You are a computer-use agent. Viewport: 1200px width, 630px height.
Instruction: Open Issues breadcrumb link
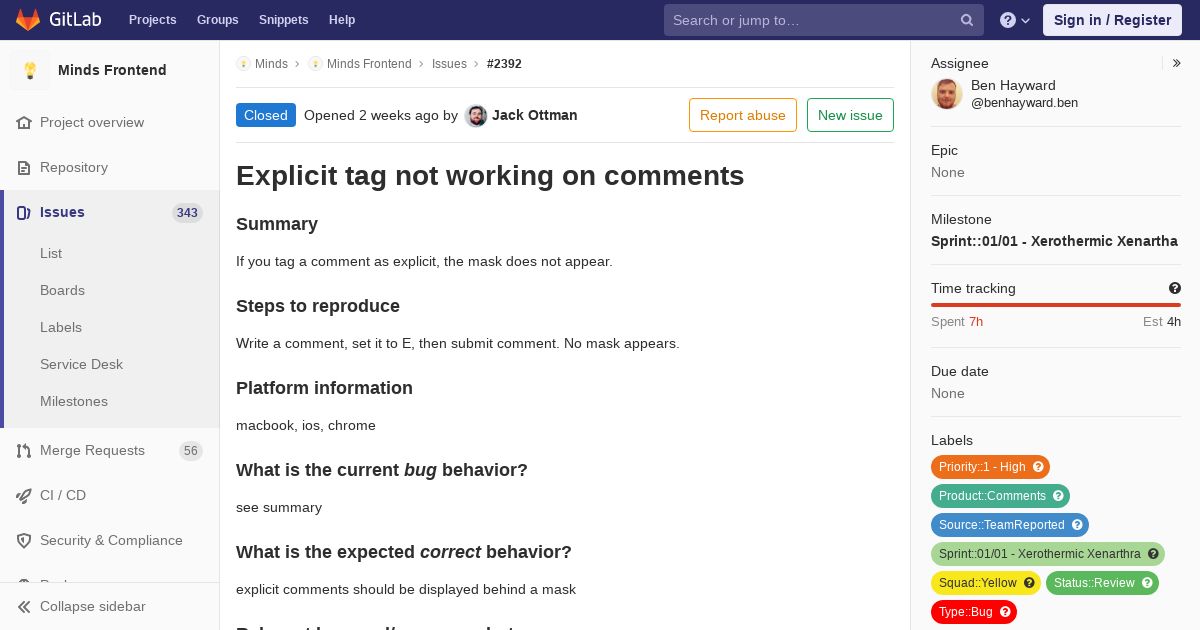click(x=449, y=63)
